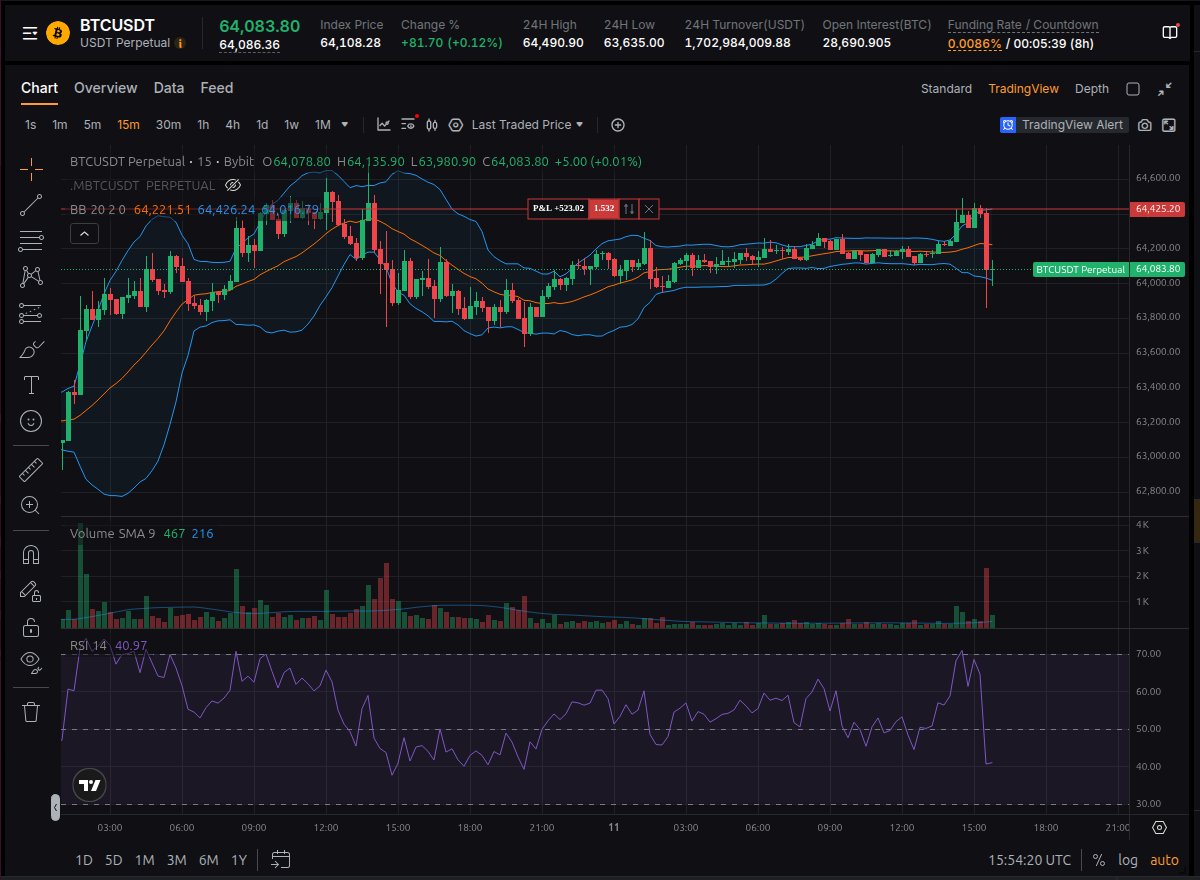Select the brush drawing tool

coord(31,349)
